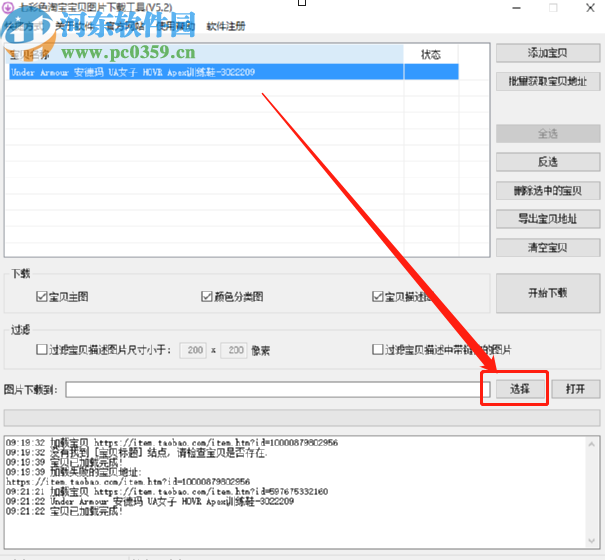Click log line with id=597675332160 URL
The width and height of the screenshot is (605, 560).
[x=167, y=492]
